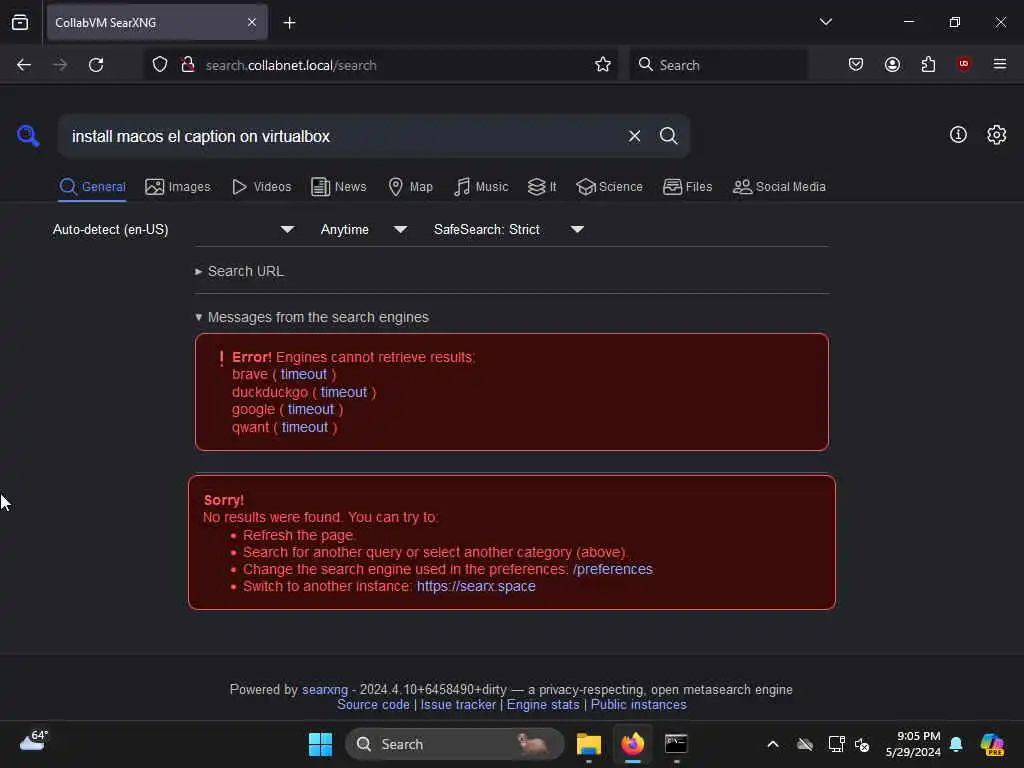1024x768 pixels.
Task: Switch to the Music category tab
Action: point(481,187)
